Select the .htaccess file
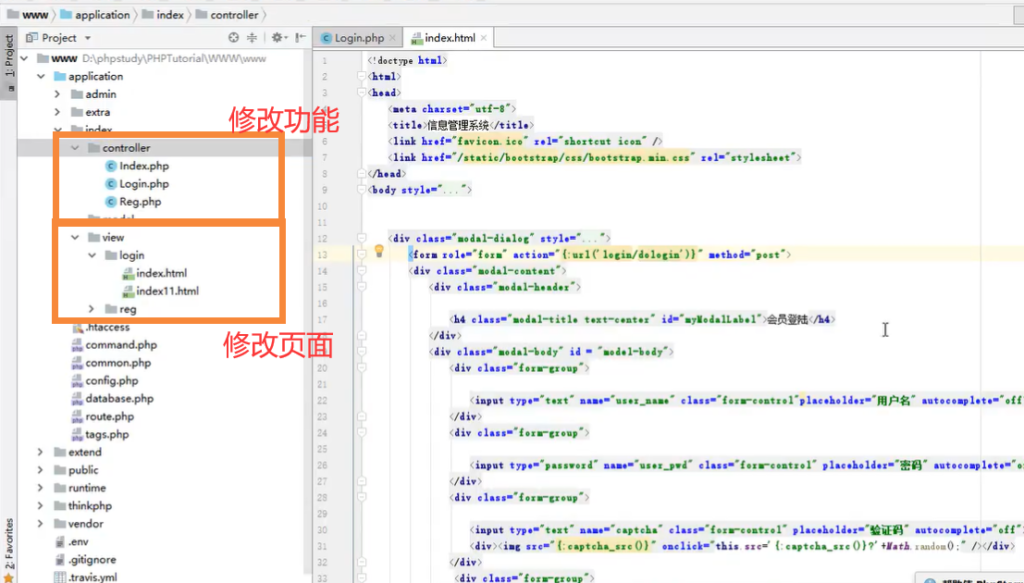Viewport: 1024px width, 583px height. pyautogui.click(x=101, y=327)
